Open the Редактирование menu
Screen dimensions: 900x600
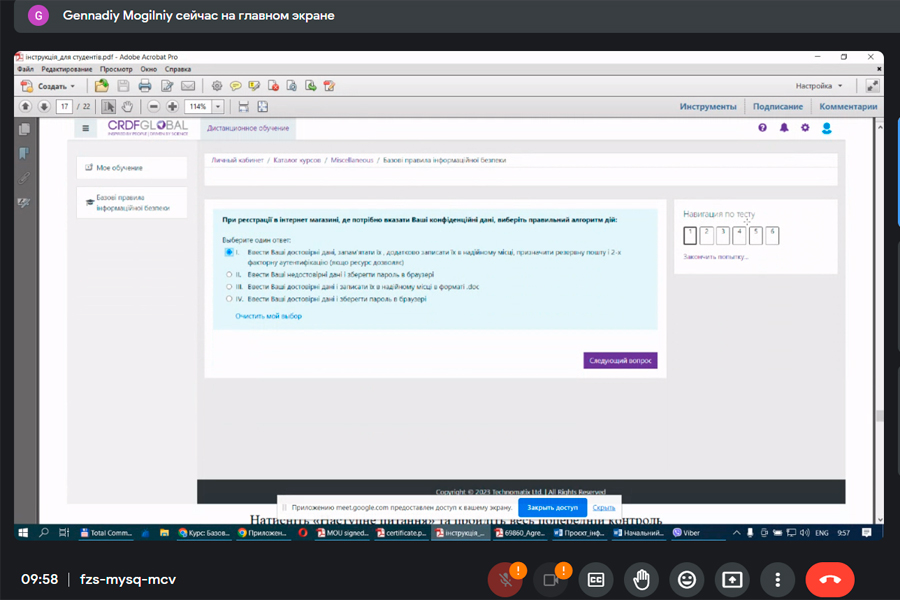[67, 69]
